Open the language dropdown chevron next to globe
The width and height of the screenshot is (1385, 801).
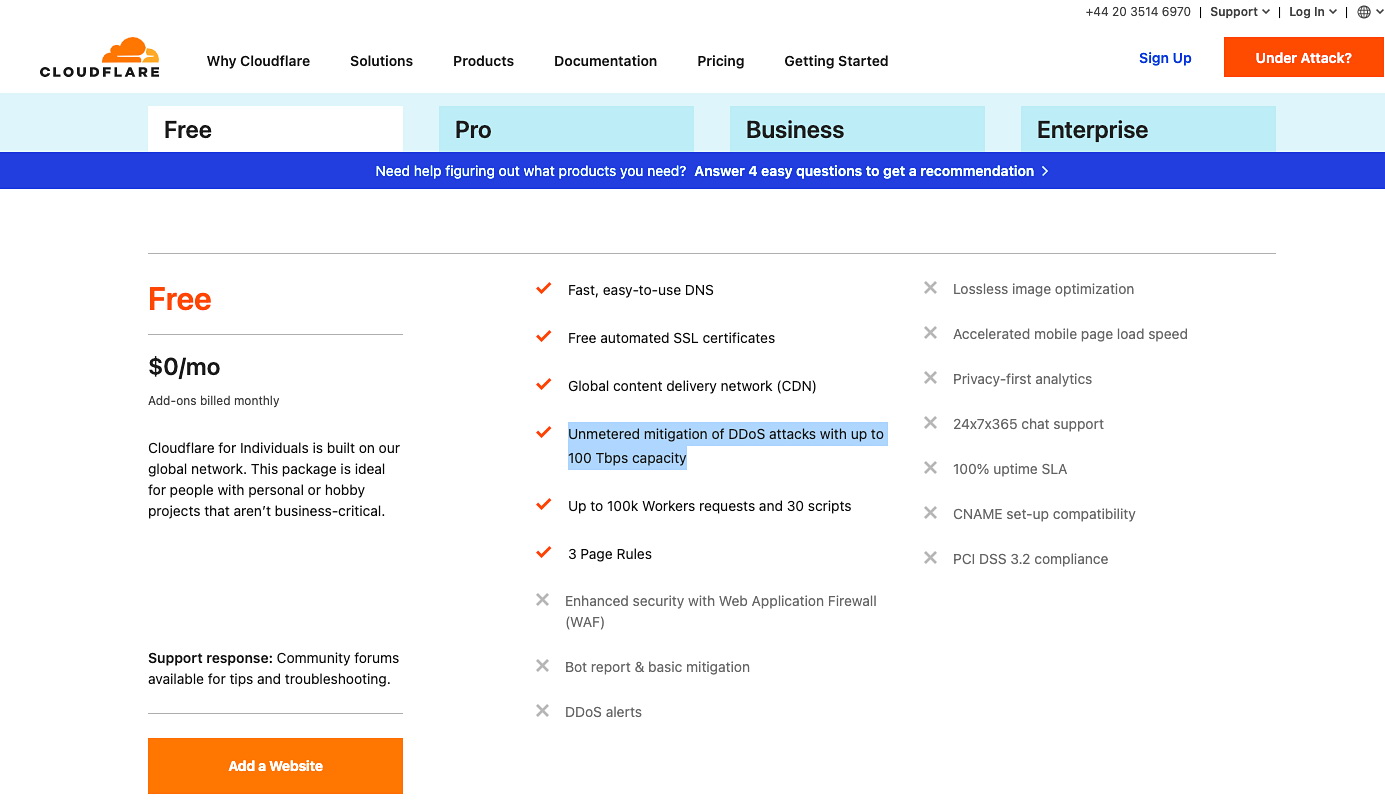tap(1378, 12)
